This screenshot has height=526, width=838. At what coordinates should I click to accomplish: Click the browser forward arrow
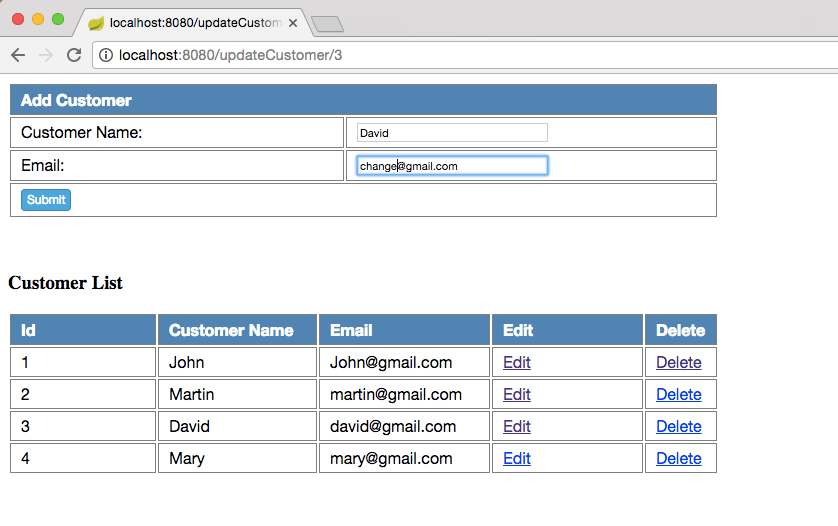pos(46,55)
